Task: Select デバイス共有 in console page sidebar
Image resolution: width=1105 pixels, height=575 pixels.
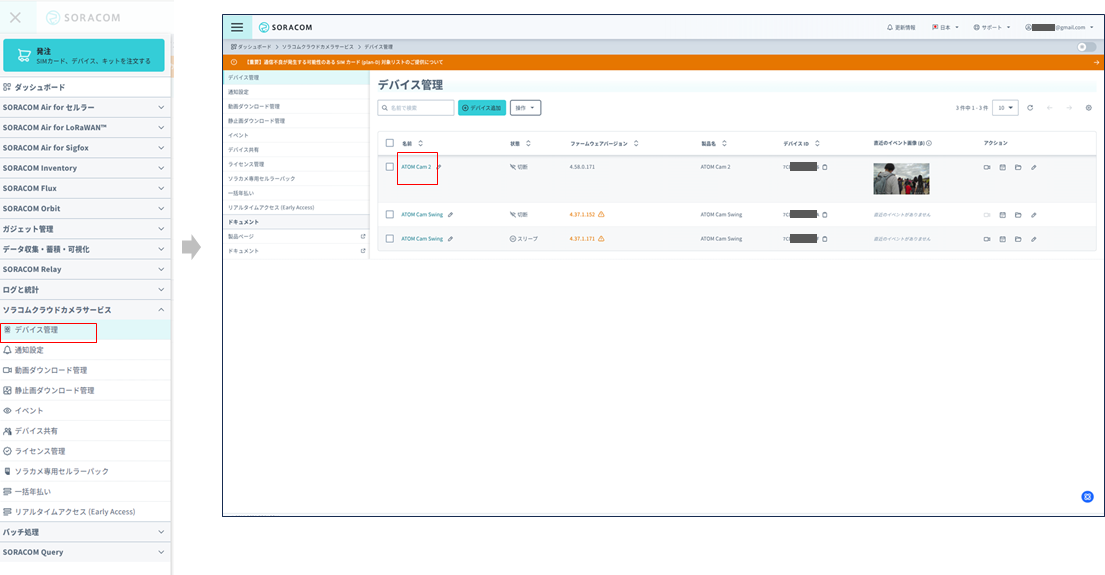Action: [296, 149]
